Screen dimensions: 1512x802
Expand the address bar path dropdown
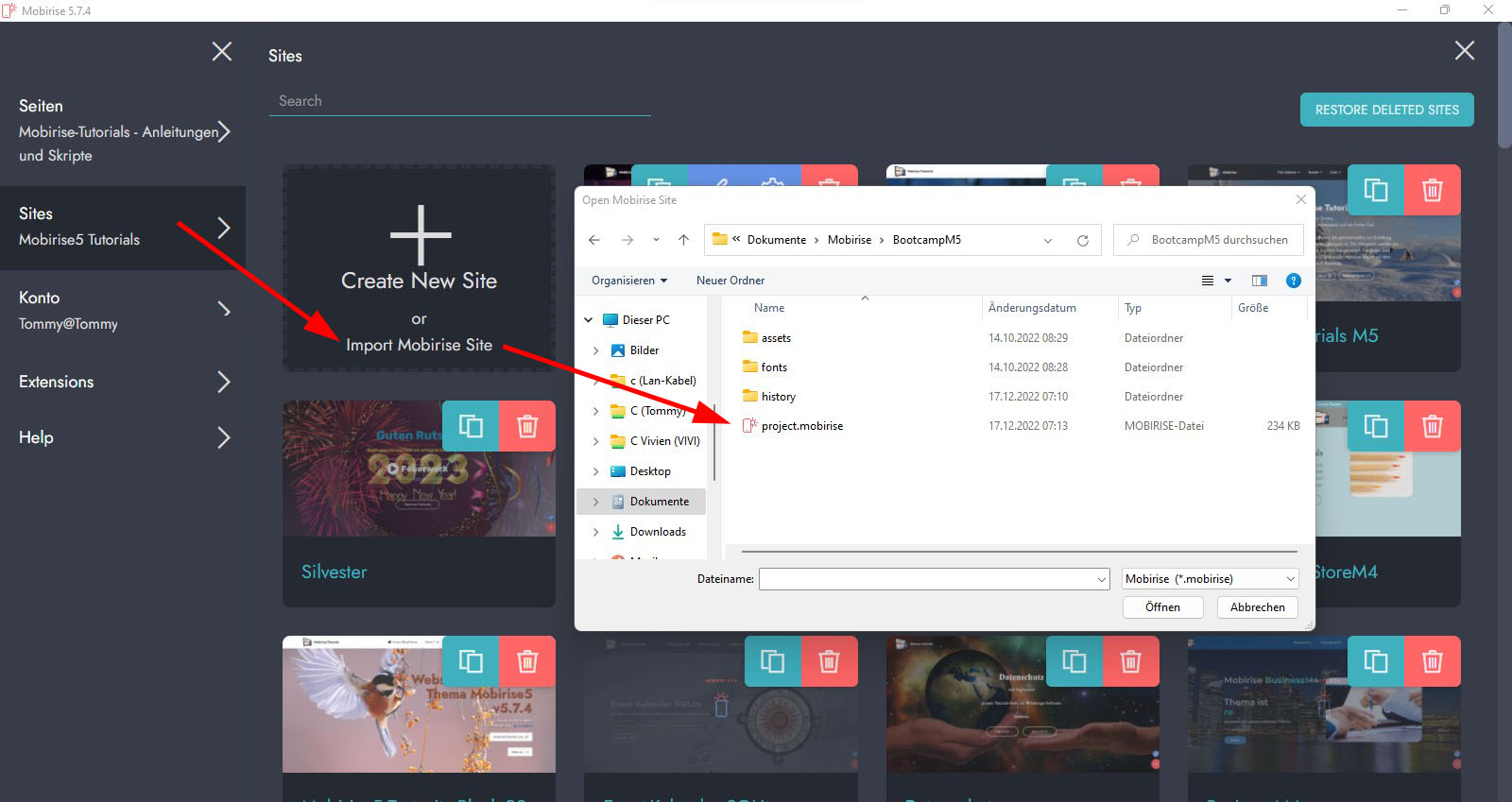1048,240
